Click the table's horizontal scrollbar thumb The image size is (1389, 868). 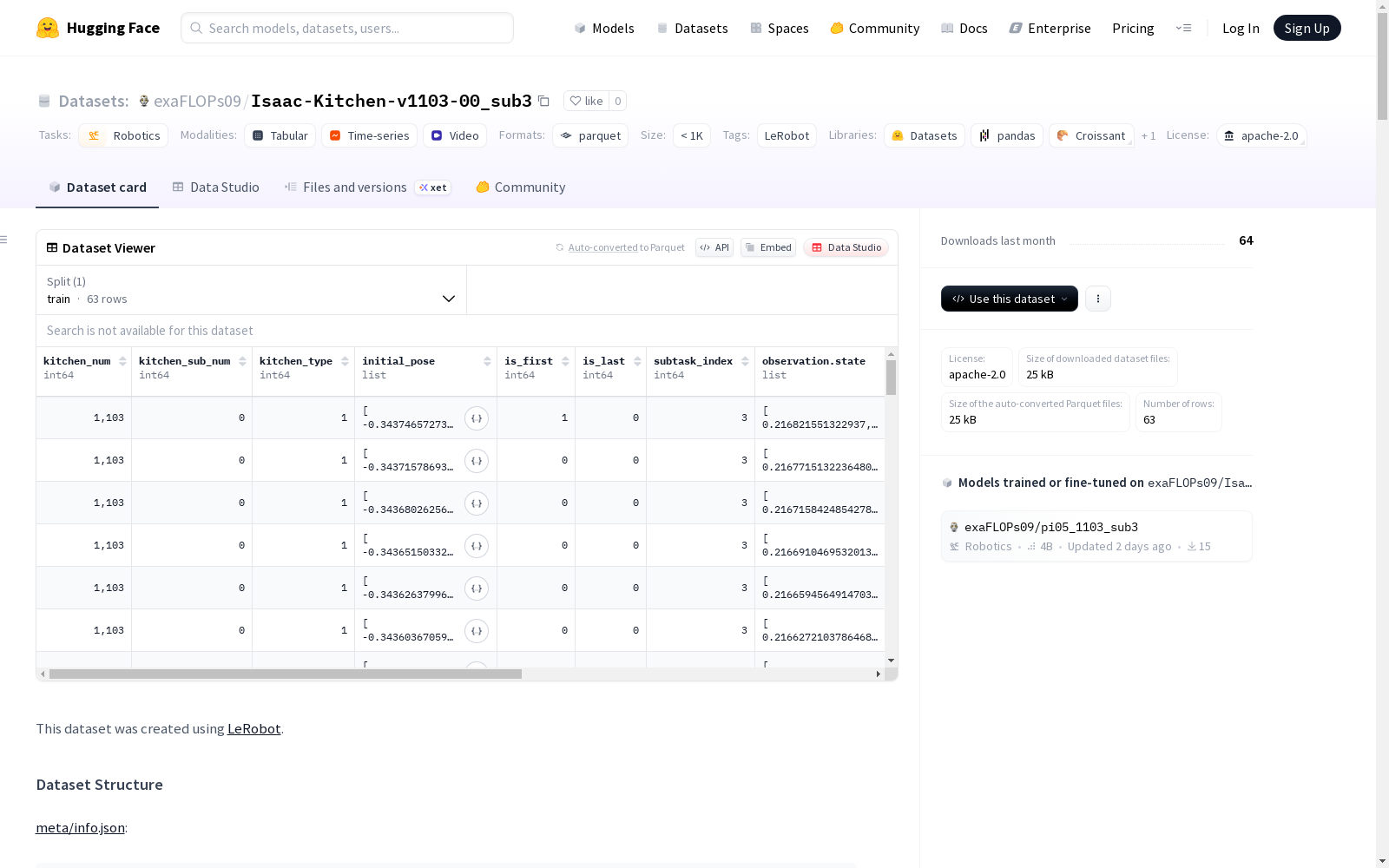[285, 674]
